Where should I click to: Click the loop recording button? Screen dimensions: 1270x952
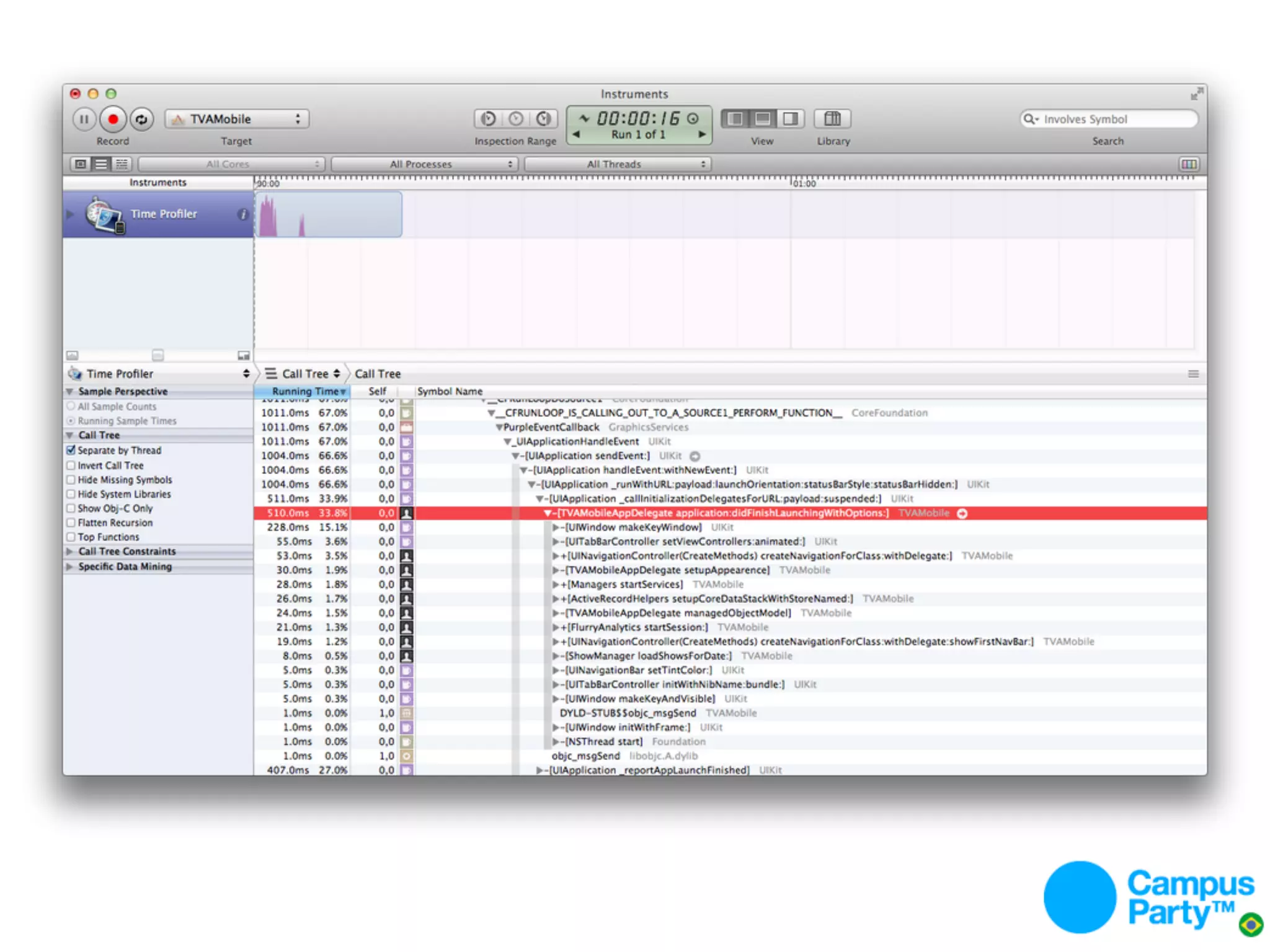pyautogui.click(x=142, y=119)
